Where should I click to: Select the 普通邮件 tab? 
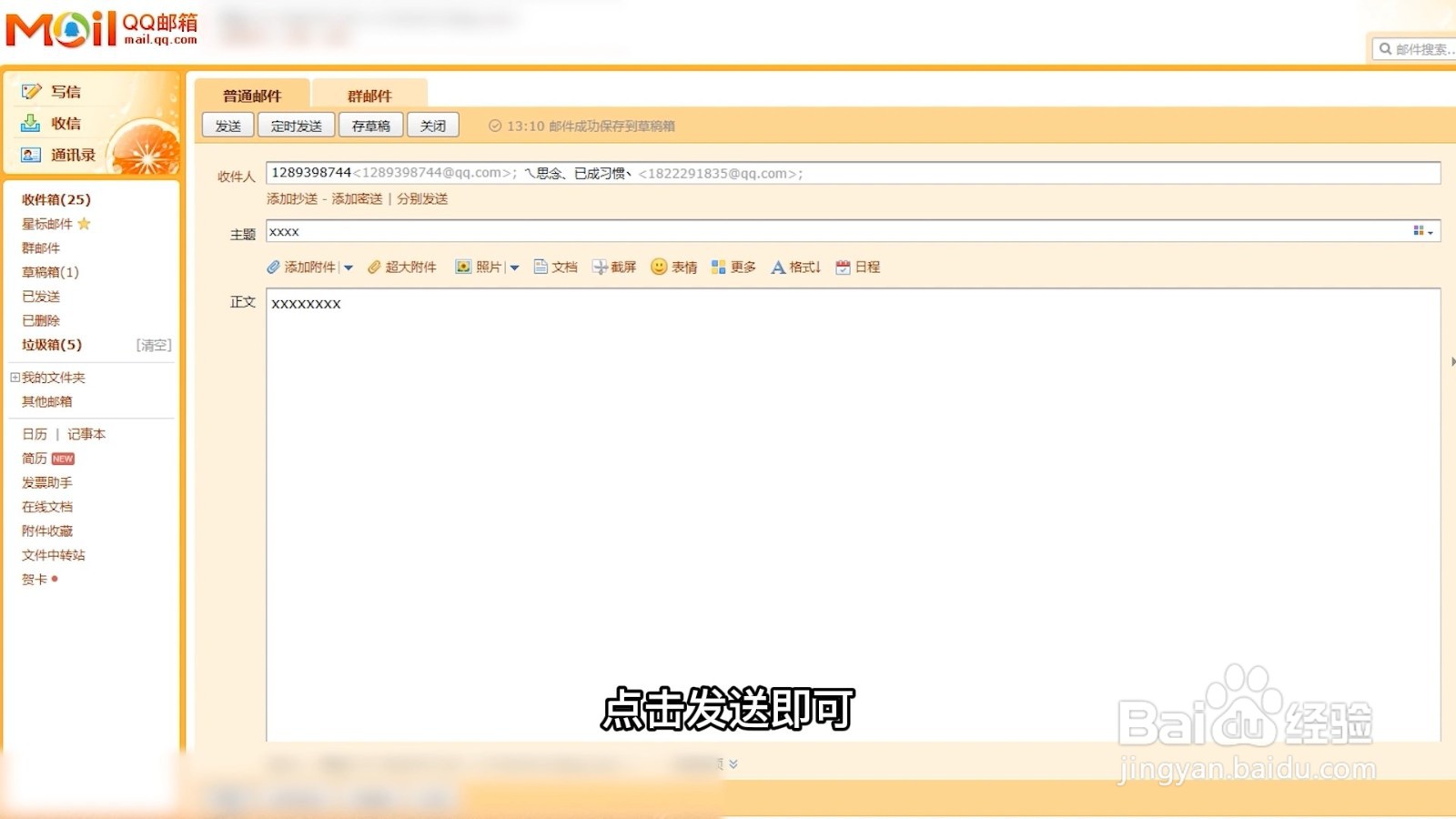coord(252,95)
